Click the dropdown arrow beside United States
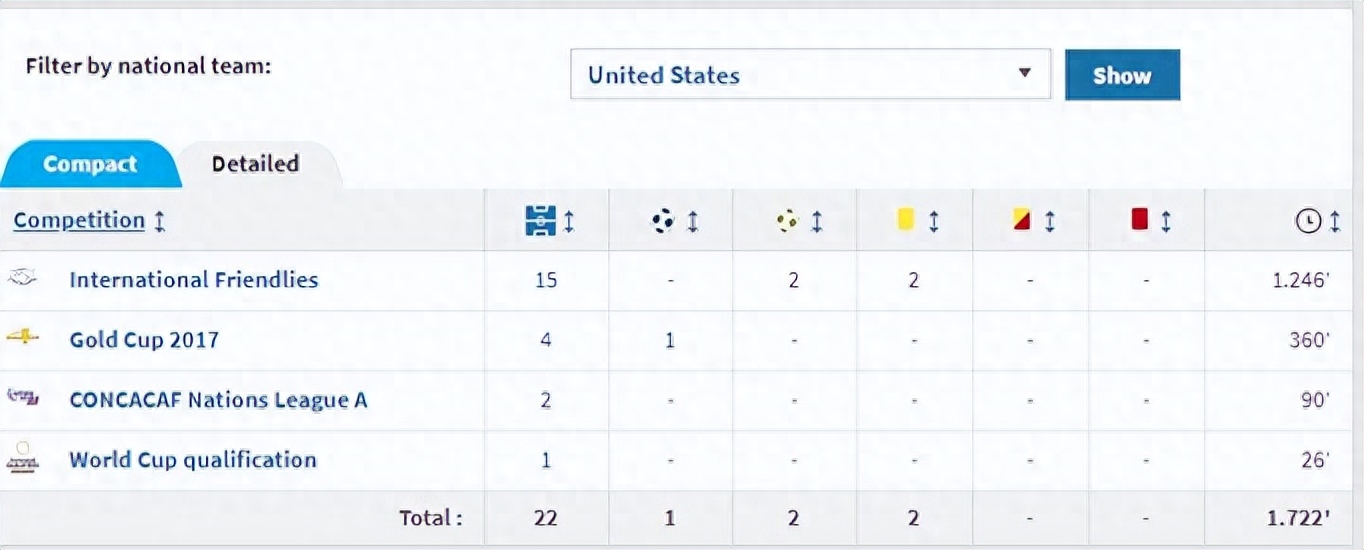The width and height of the screenshot is (1364, 550). point(1024,74)
